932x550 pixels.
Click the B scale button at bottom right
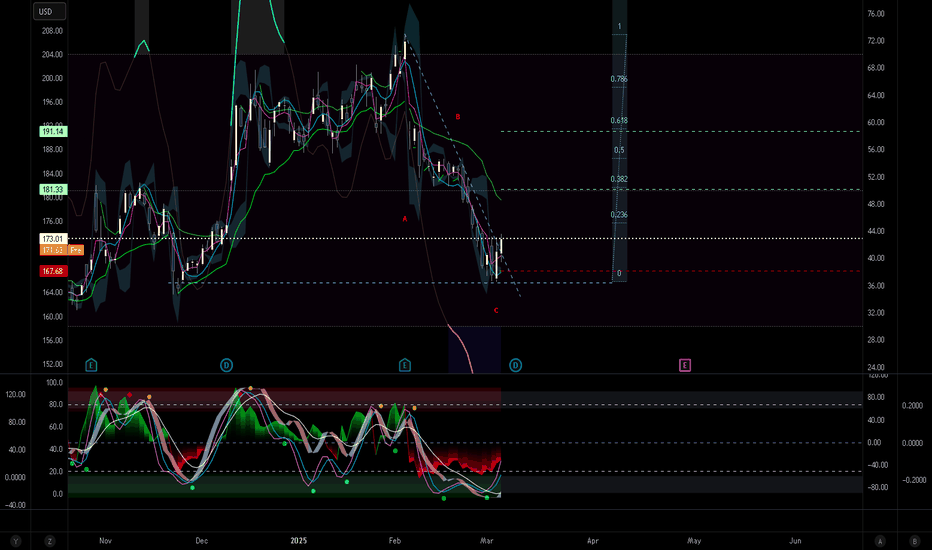915,541
